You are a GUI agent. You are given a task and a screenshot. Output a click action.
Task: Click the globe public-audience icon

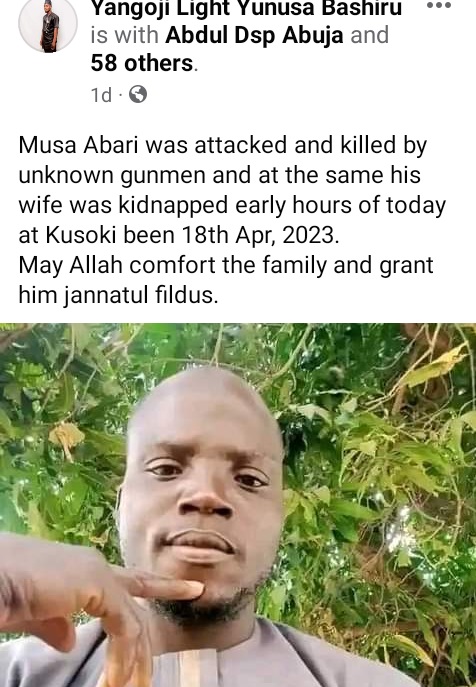[138, 94]
